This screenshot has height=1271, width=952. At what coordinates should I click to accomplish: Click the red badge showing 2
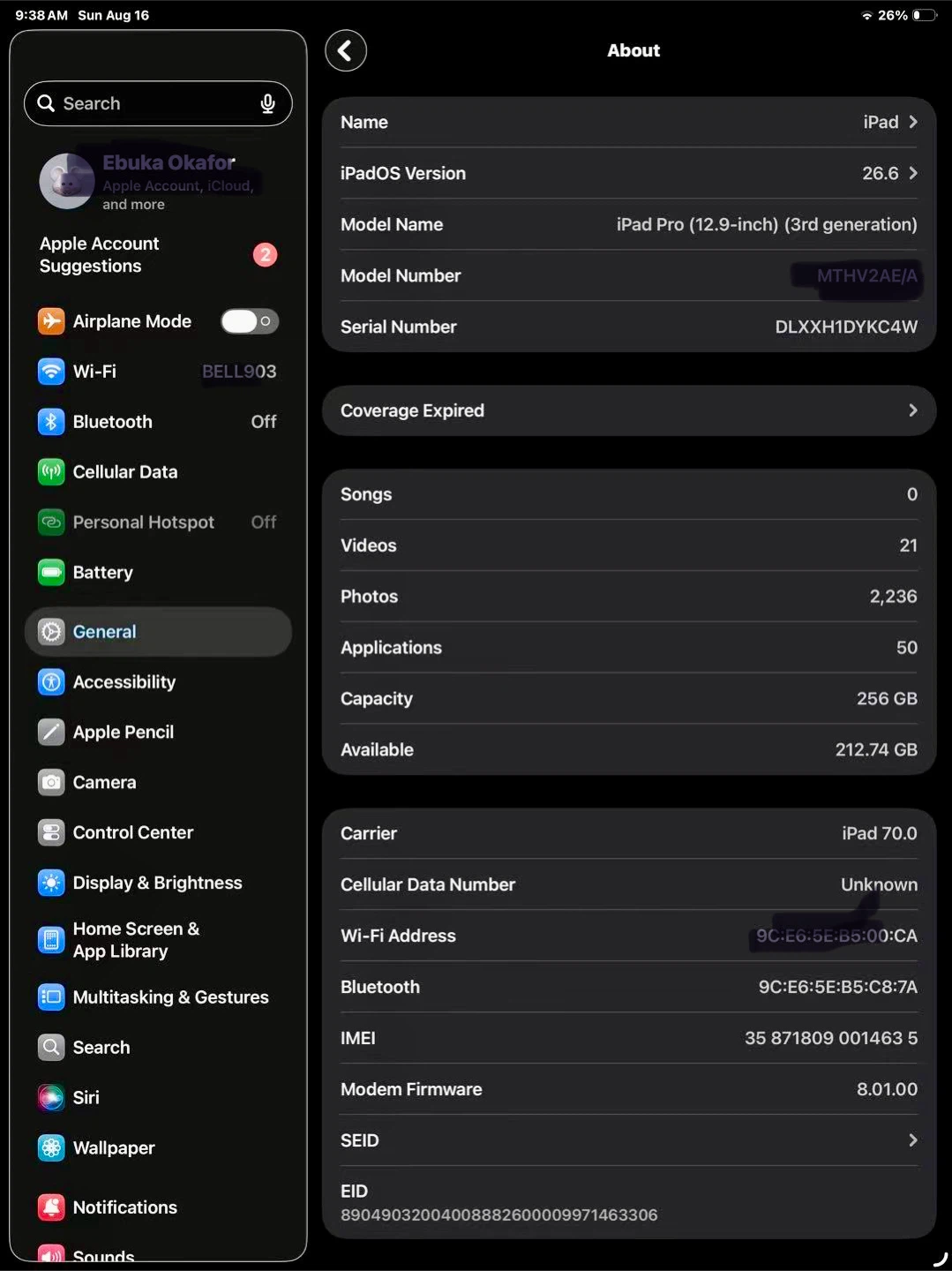pos(265,255)
